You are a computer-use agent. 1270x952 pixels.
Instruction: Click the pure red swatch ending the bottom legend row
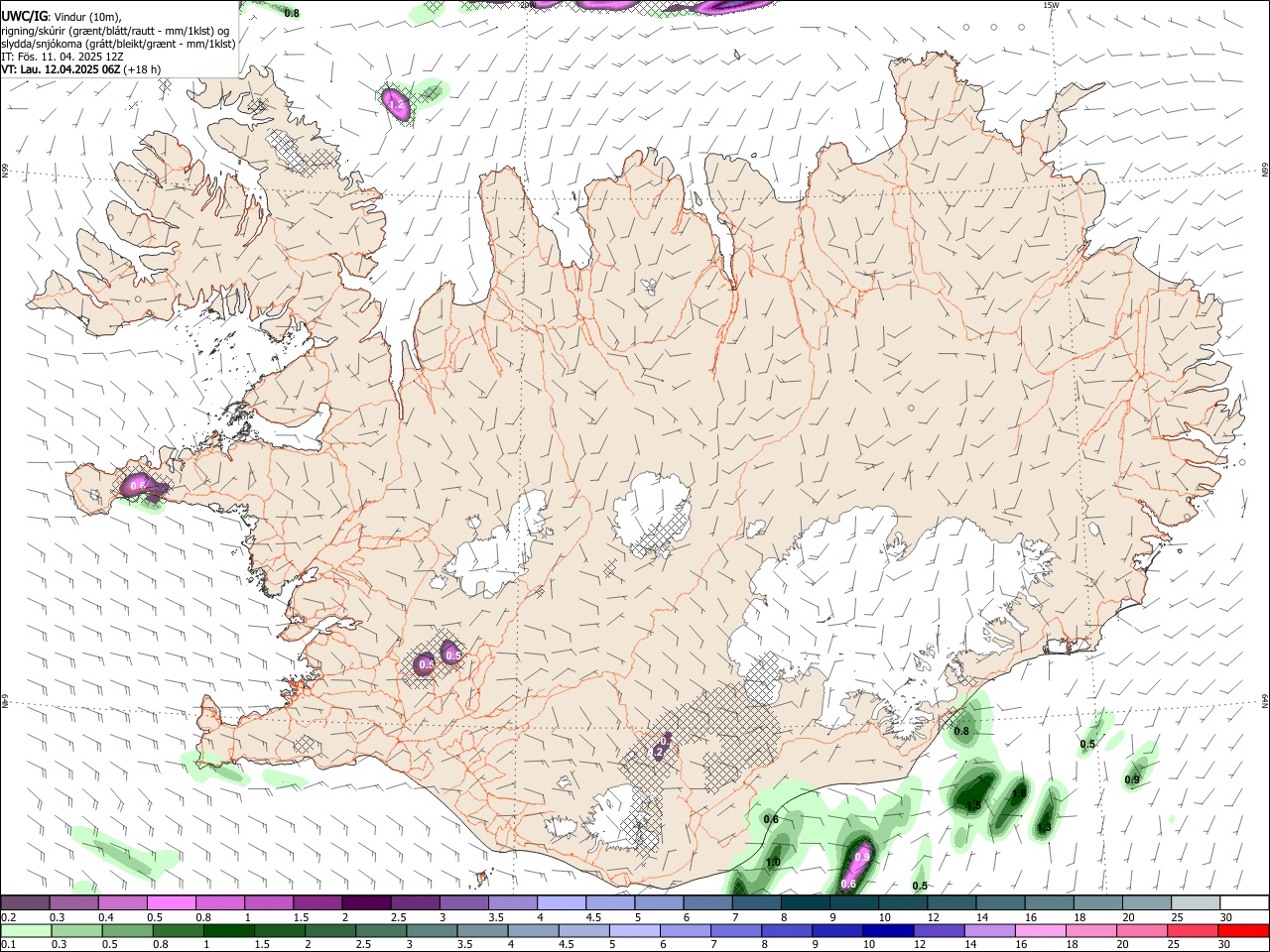(x=1242, y=930)
